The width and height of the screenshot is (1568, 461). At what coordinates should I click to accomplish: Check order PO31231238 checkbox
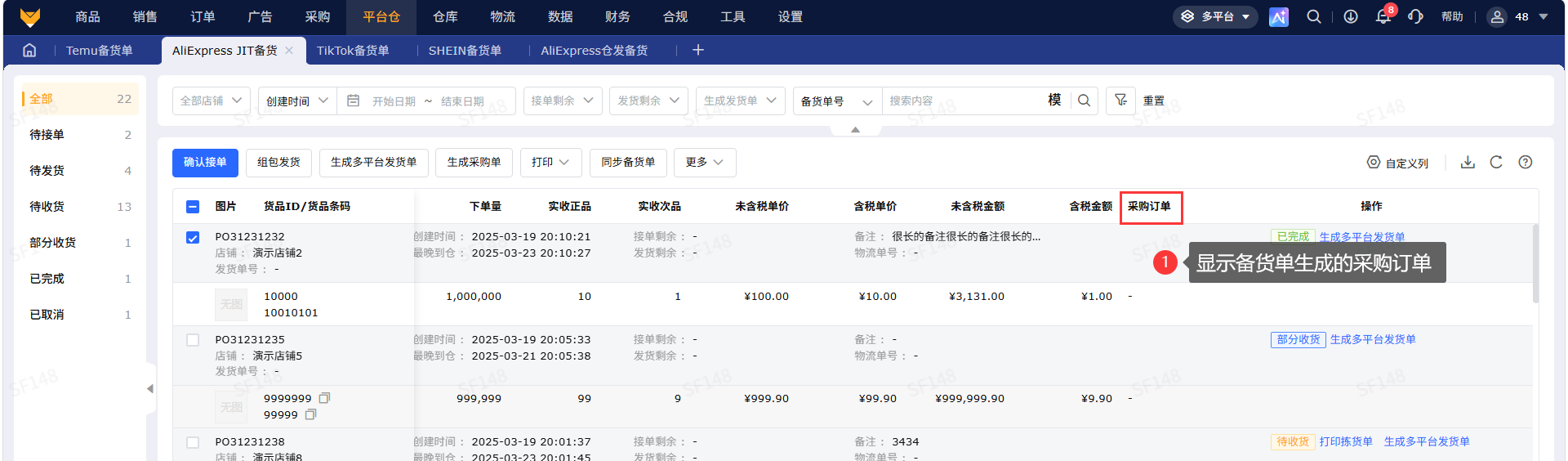pos(193,442)
